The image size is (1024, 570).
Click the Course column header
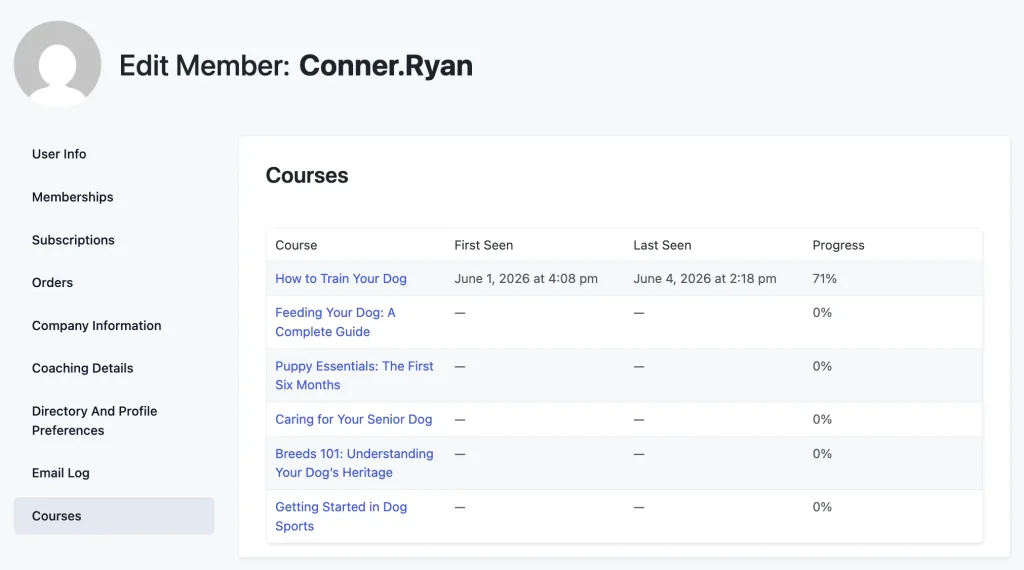pos(296,245)
